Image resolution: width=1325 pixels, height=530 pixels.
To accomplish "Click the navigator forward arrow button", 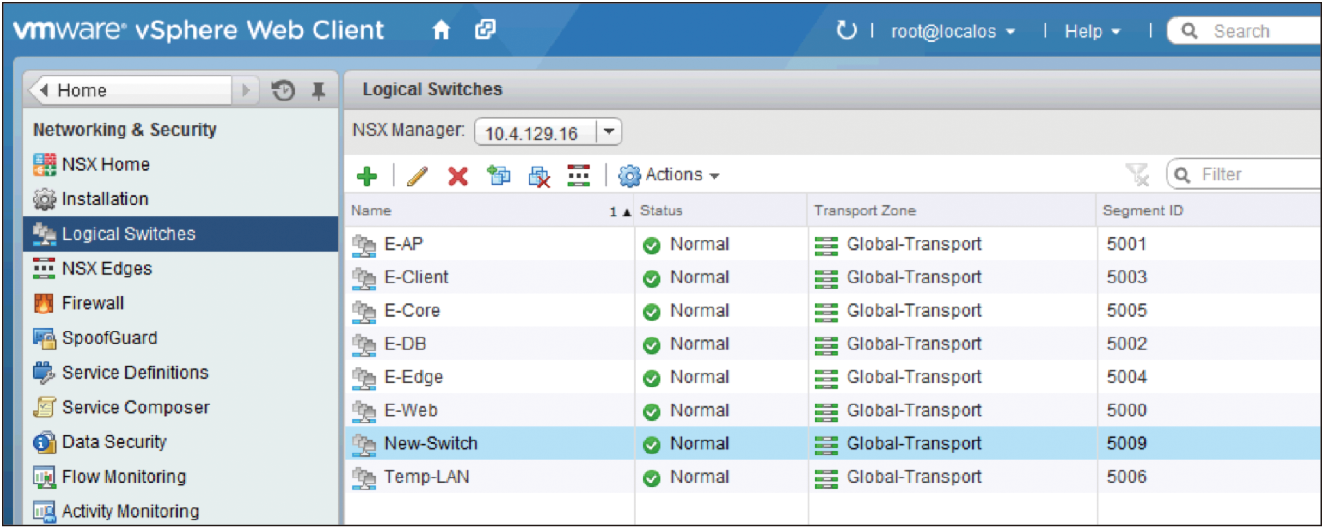I will pos(248,90).
